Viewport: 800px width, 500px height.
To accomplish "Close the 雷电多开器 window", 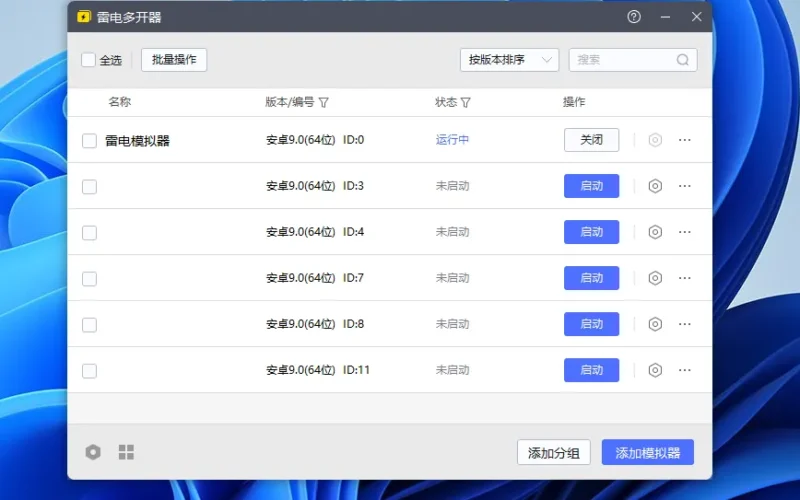I will pos(696,17).
